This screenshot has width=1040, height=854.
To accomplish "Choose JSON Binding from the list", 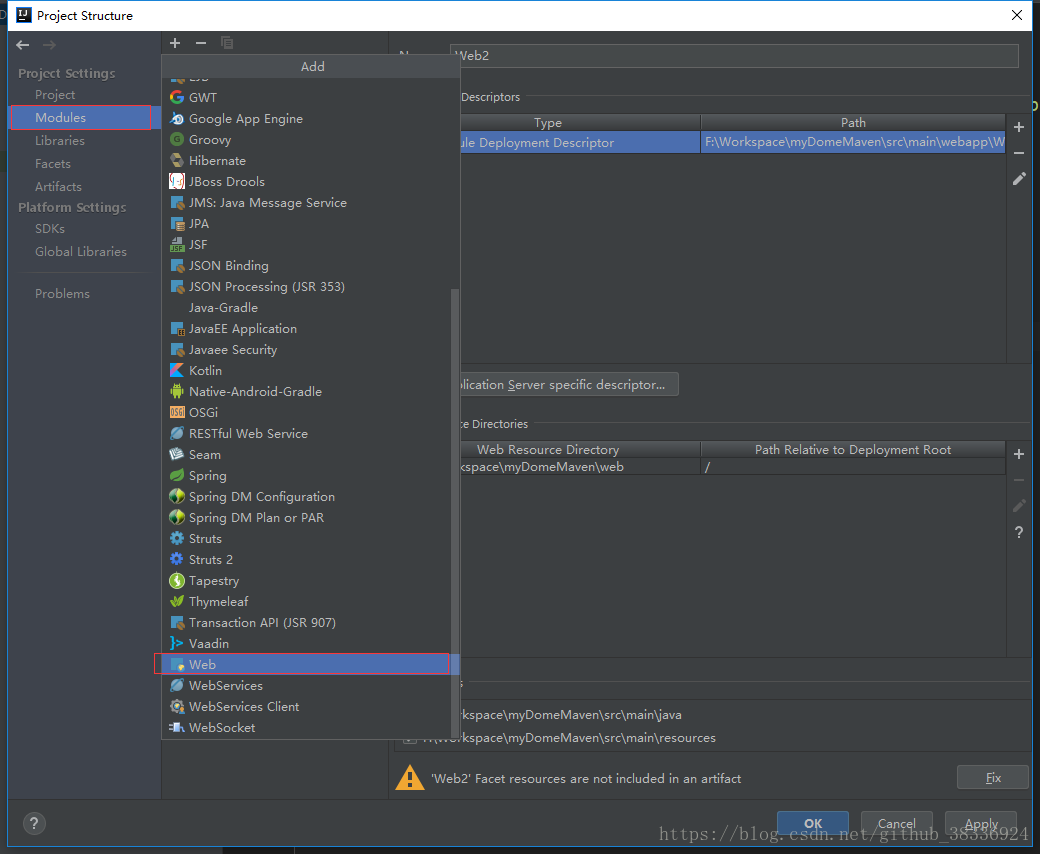I will coord(305,266).
